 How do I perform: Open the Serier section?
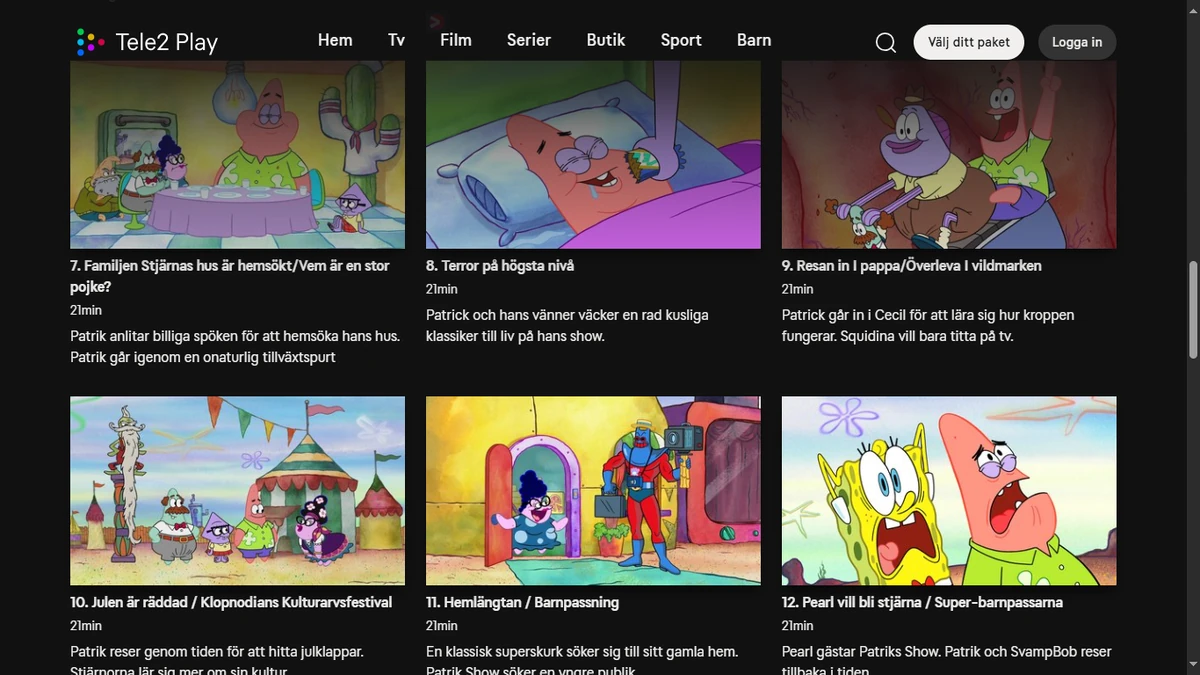[528, 40]
